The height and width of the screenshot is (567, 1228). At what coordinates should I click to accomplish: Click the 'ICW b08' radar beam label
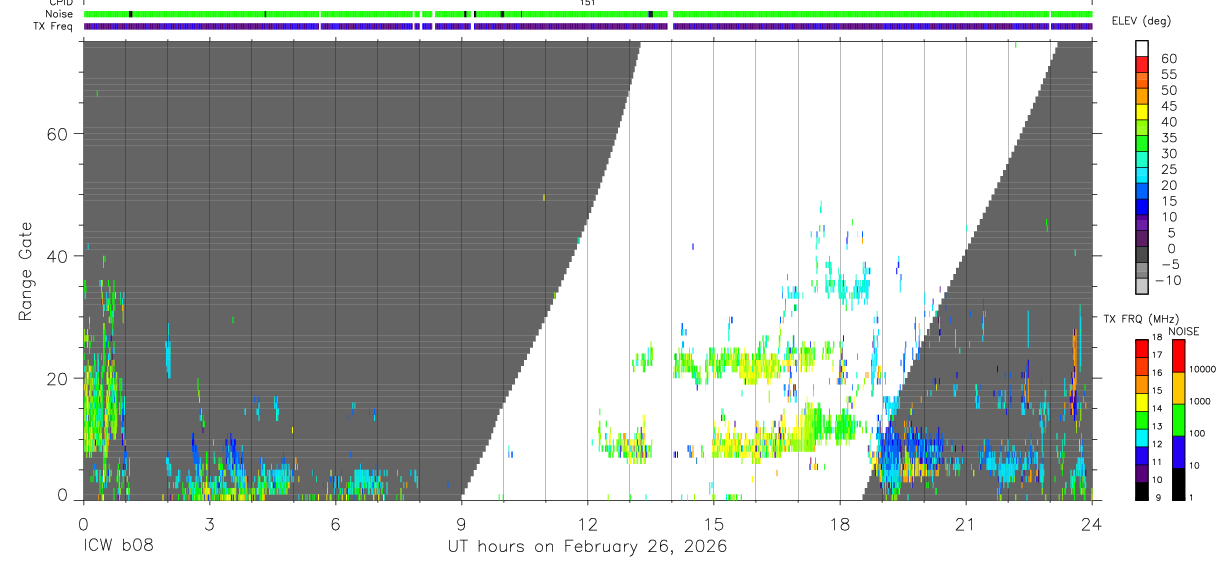pyautogui.click(x=118, y=547)
